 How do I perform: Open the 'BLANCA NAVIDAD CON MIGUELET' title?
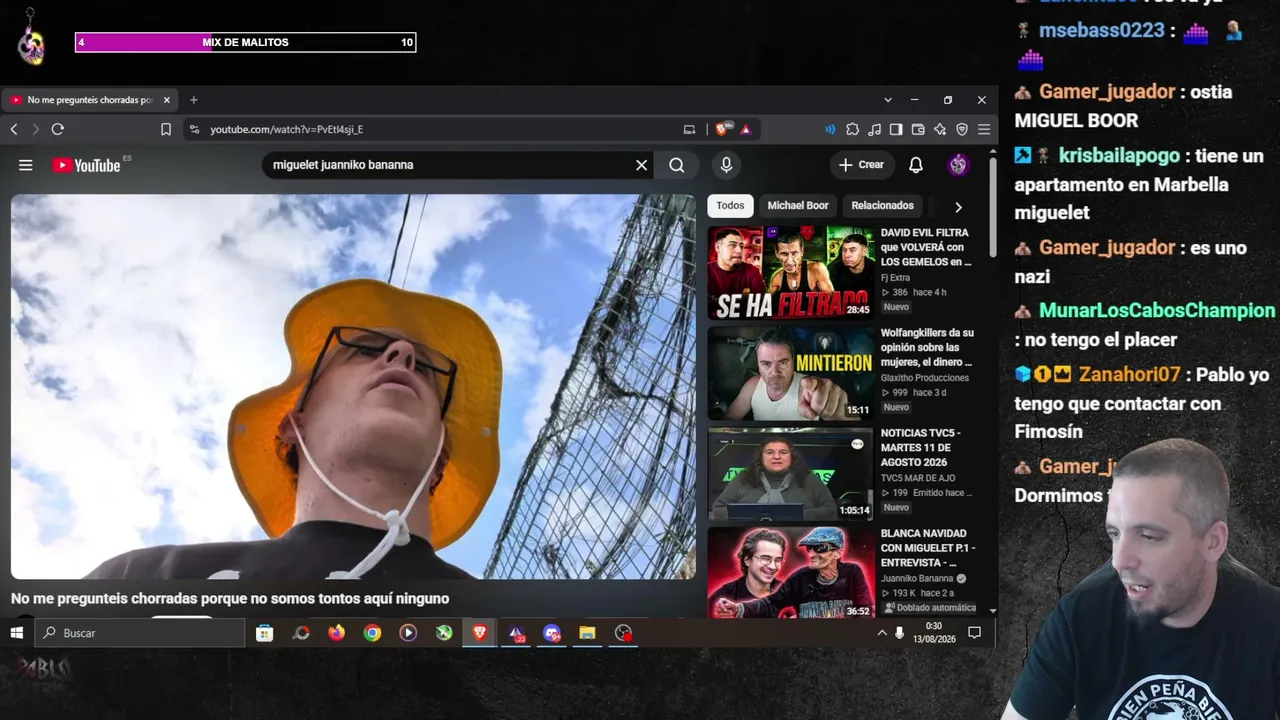point(928,548)
